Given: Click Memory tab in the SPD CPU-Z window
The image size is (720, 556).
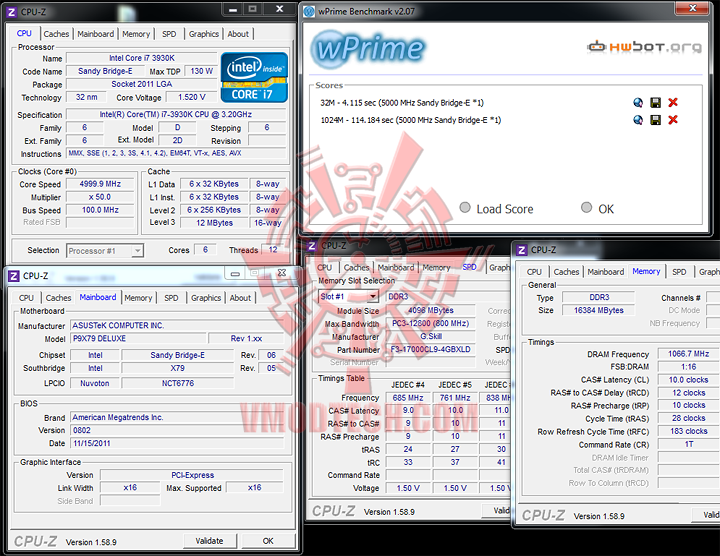Looking at the screenshot, I should coord(436,267).
